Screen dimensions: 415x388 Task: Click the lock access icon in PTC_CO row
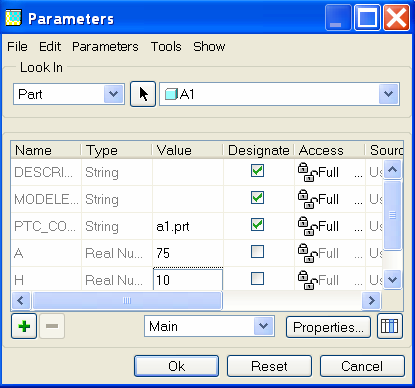pyautogui.click(x=307, y=226)
